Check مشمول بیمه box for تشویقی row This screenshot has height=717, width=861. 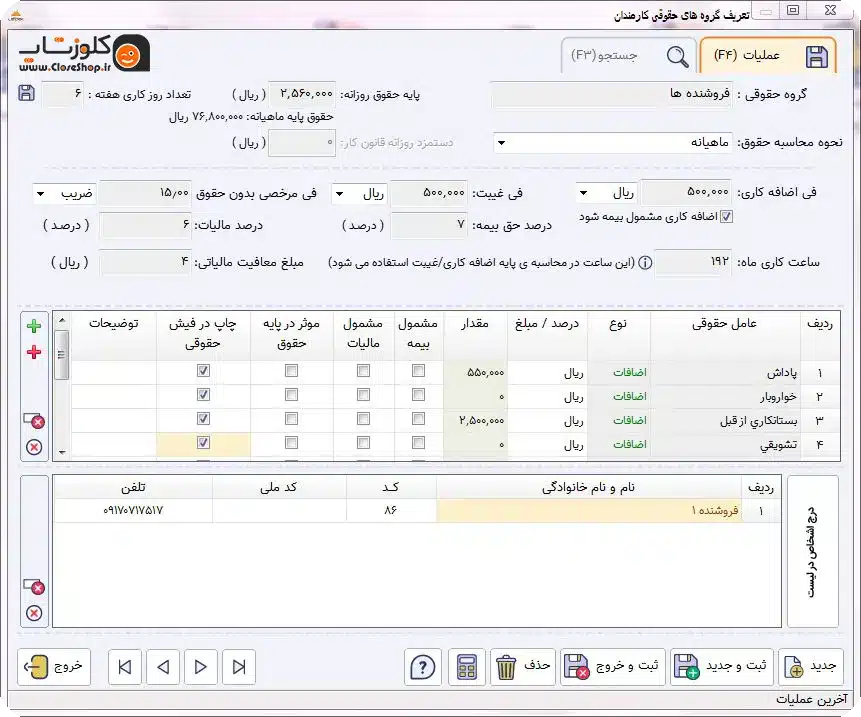(x=418, y=442)
